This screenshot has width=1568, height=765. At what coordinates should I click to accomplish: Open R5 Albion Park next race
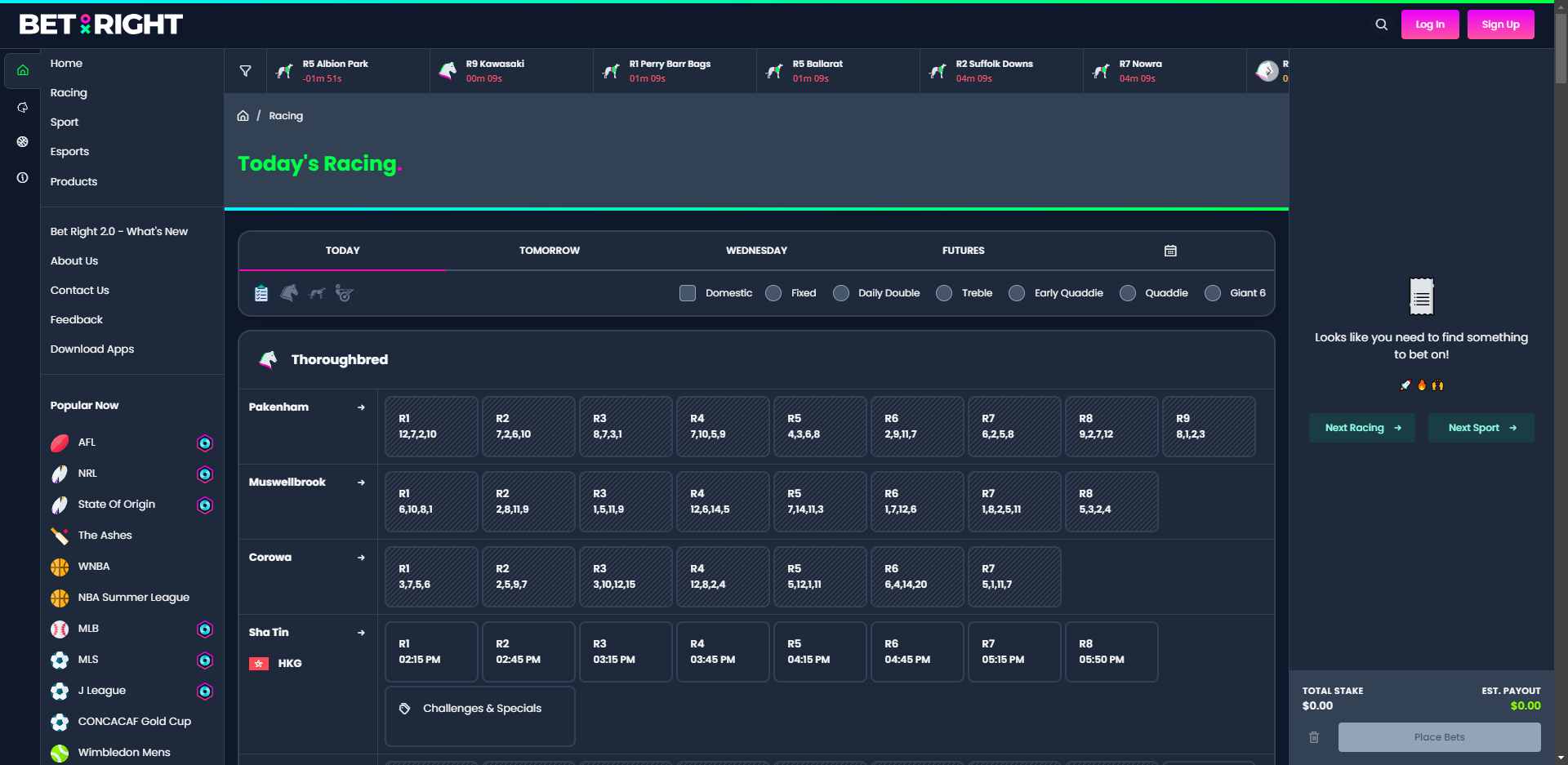[x=348, y=71]
